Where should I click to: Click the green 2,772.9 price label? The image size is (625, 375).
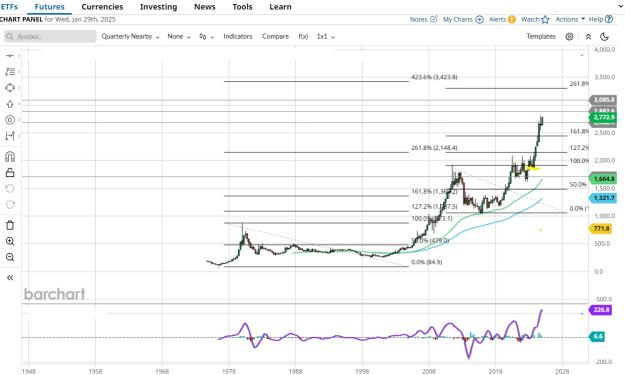[603, 117]
